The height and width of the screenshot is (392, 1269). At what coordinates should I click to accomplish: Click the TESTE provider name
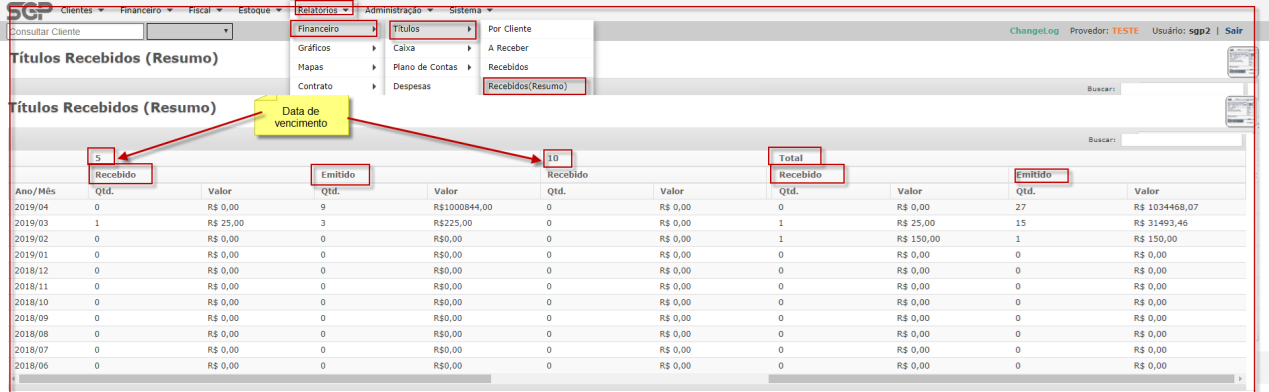click(x=1125, y=31)
